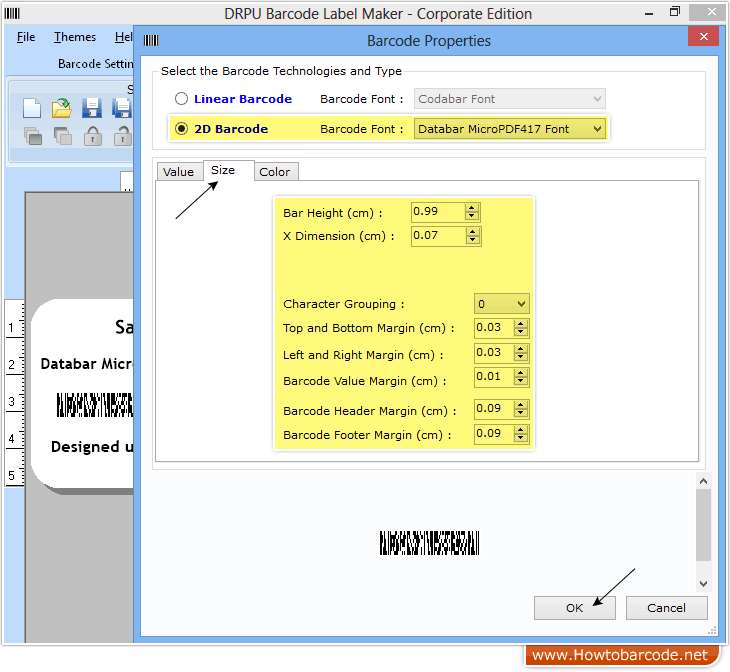Increase Barcode Header Margin spinner

click(521, 405)
